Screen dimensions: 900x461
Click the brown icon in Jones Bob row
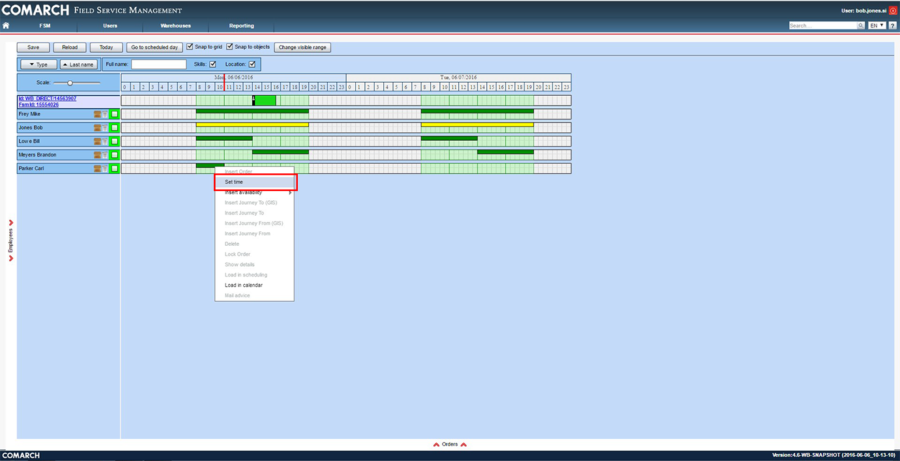pos(98,127)
